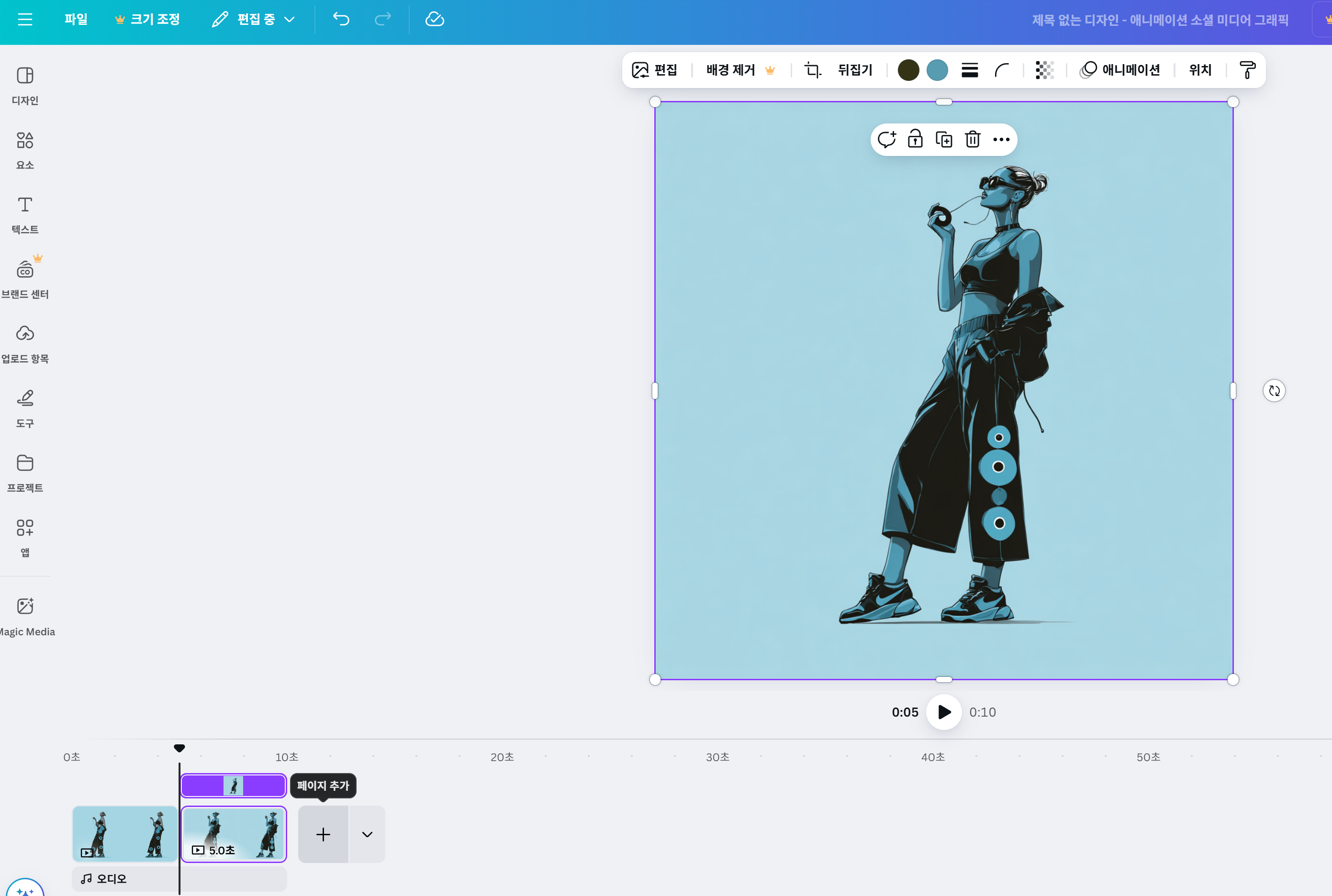Check the cloud save status icon

(435, 20)
